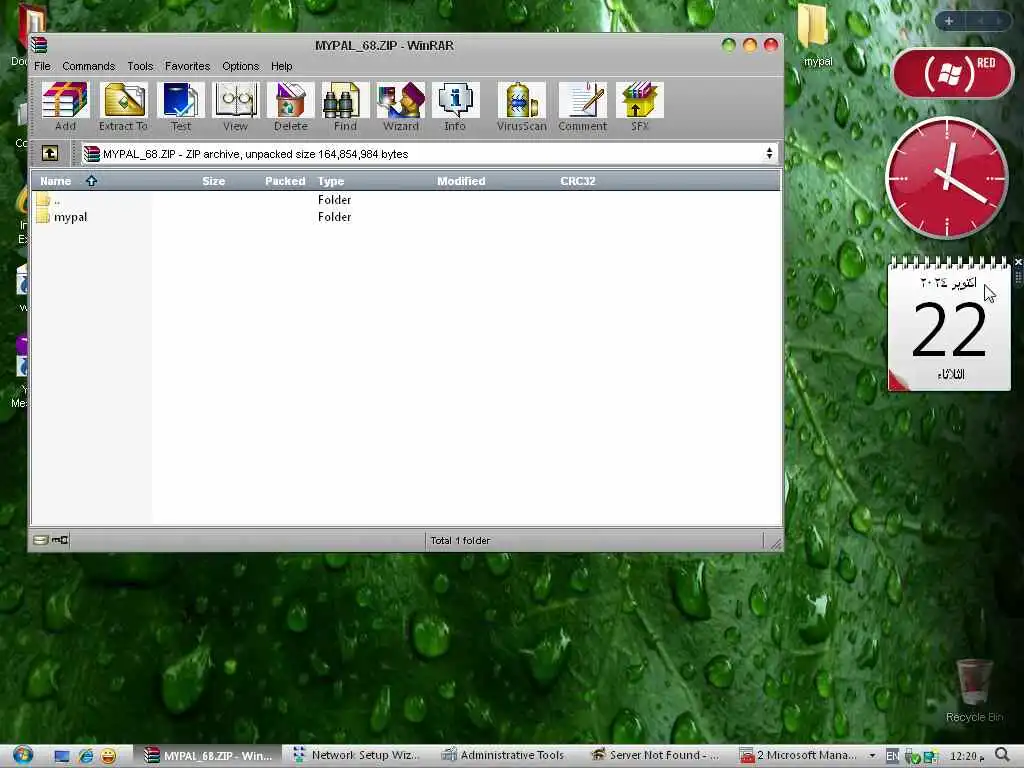Start VirusScan from the toolbar
This screenshot has height=768, width=1024.
click(521, 106)
